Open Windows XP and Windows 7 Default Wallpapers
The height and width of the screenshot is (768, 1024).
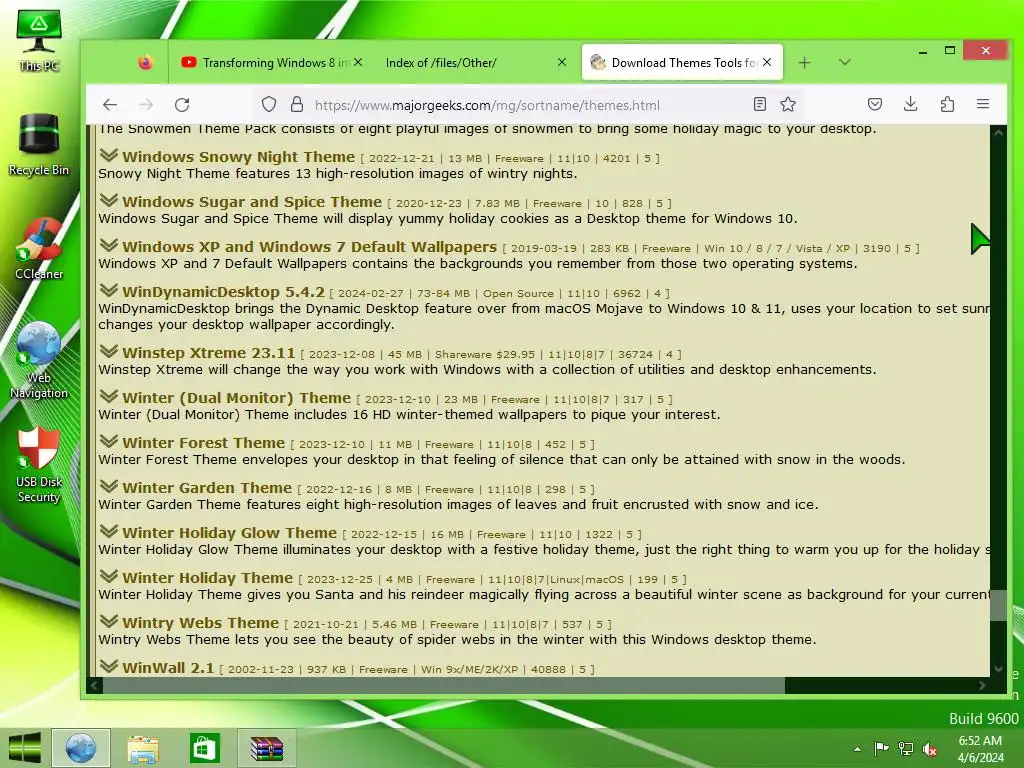tap(310, 247)
